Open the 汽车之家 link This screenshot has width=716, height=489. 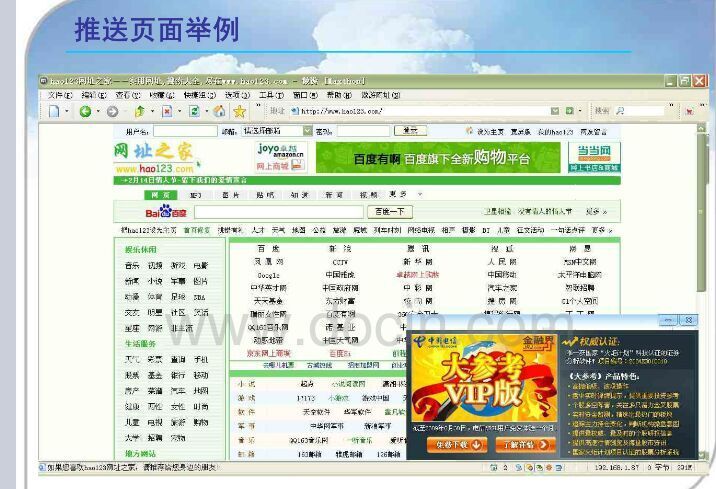pyautogui.click(x=501, y=288)
